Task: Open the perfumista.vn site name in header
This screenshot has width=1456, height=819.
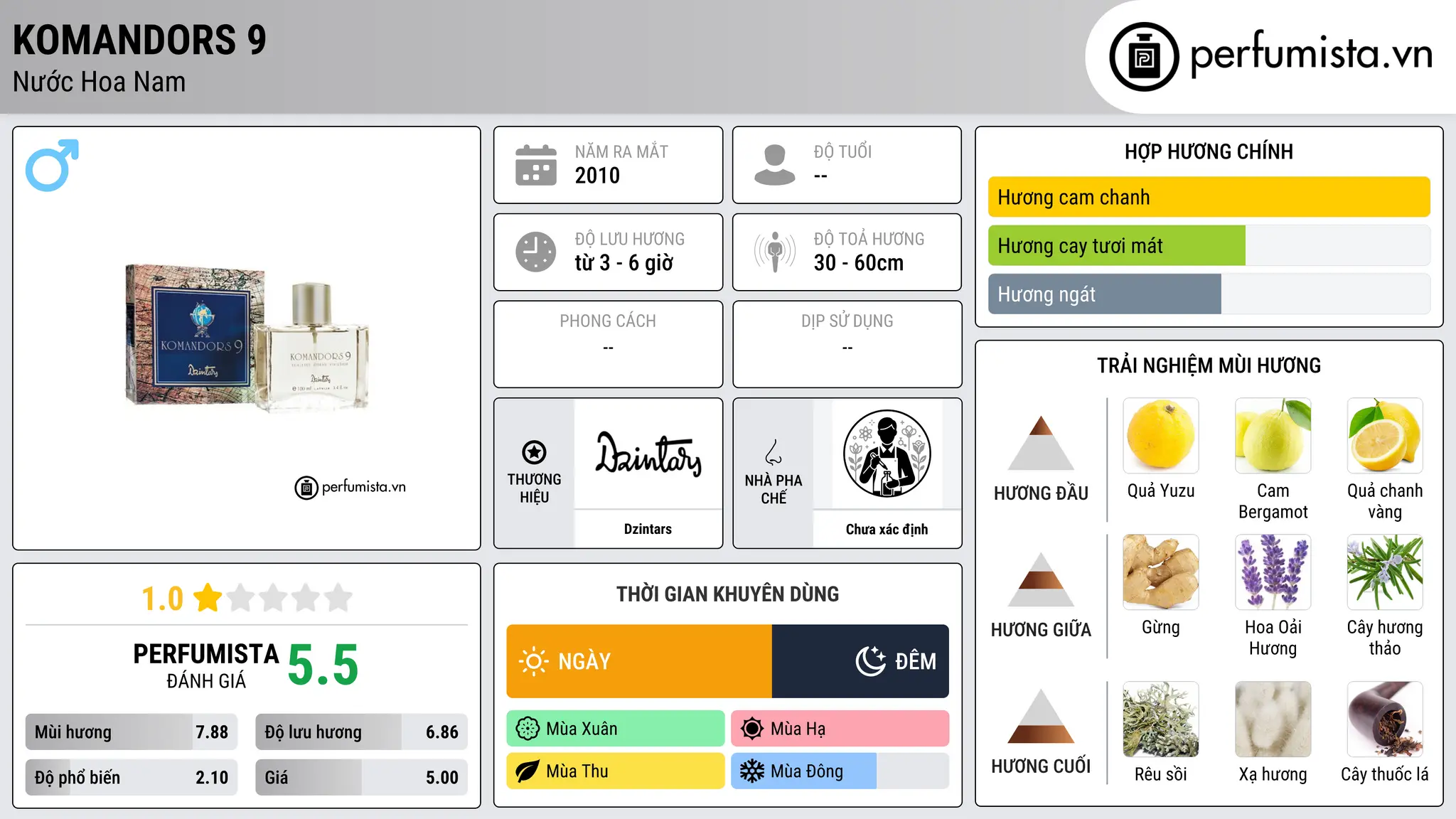Action: click(x=1311, y=54)
